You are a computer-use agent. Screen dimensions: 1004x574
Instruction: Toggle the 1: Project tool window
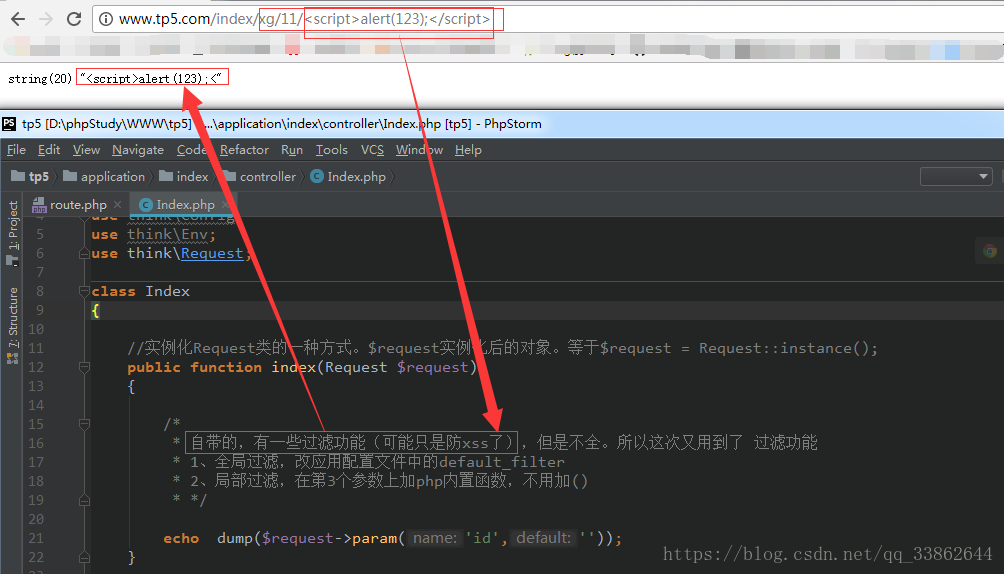pos(13,225)
